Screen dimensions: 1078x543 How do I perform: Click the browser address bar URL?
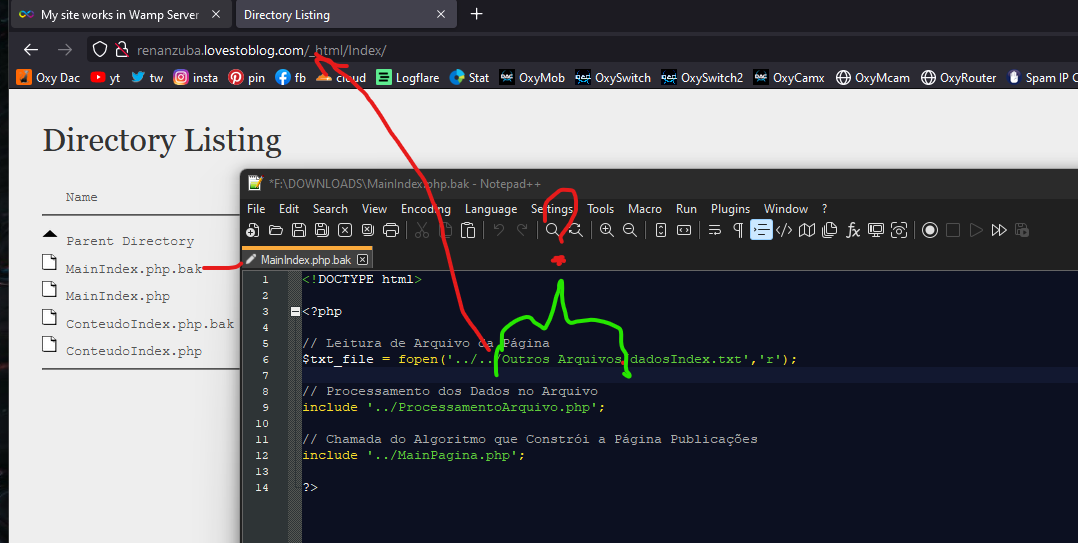click(x=262, y=50)
